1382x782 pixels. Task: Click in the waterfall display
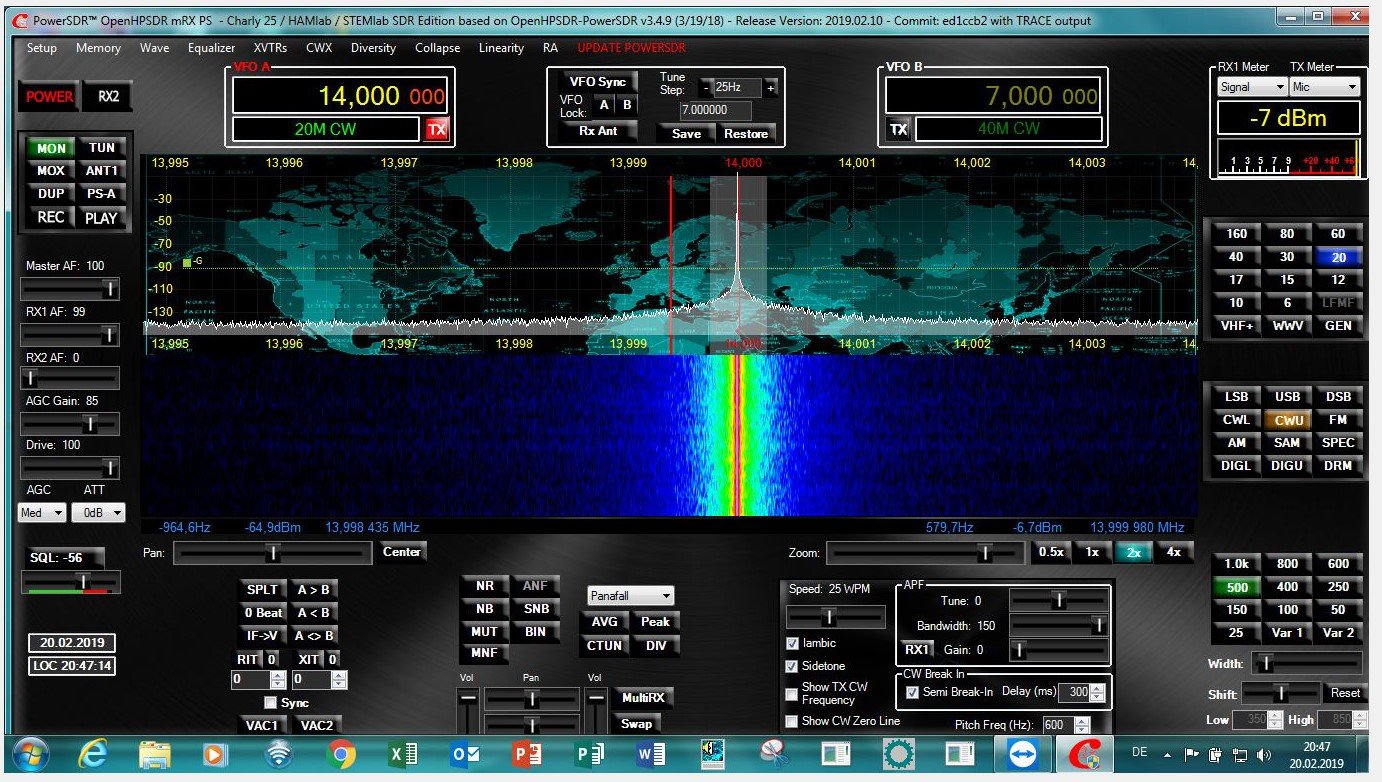point(668,435)
